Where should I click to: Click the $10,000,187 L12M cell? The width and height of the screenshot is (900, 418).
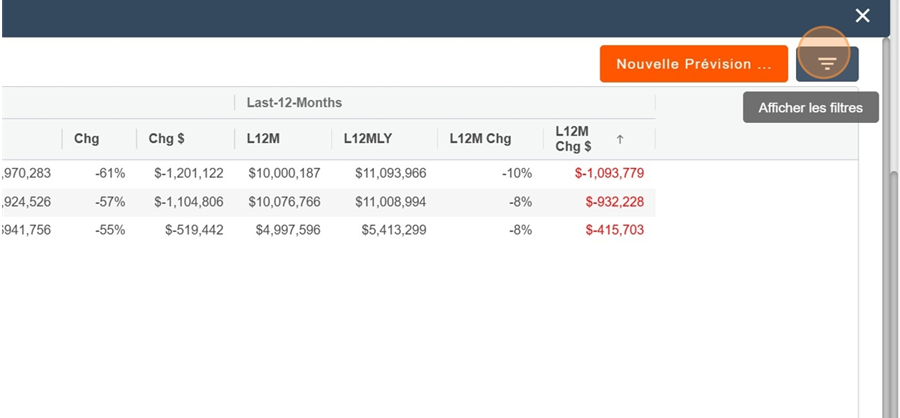[285, 173]
